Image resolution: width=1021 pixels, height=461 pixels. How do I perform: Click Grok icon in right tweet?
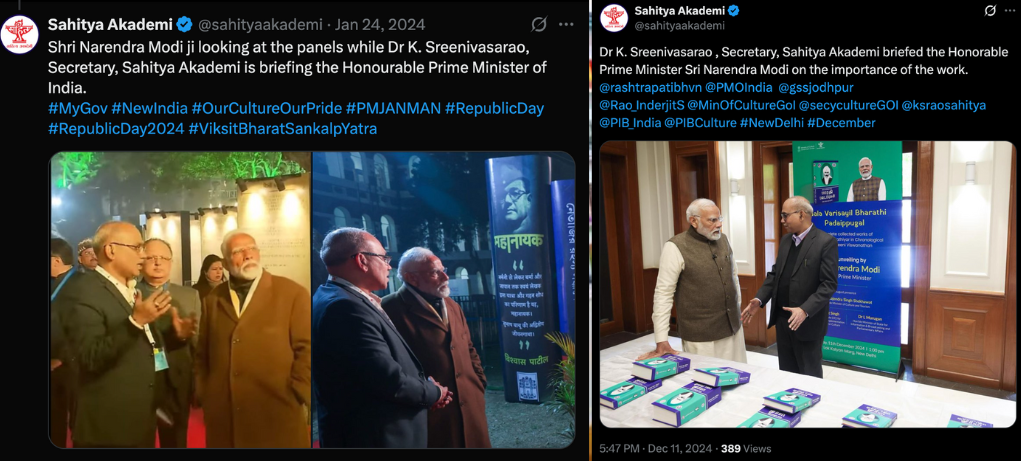tap(990, 11)
